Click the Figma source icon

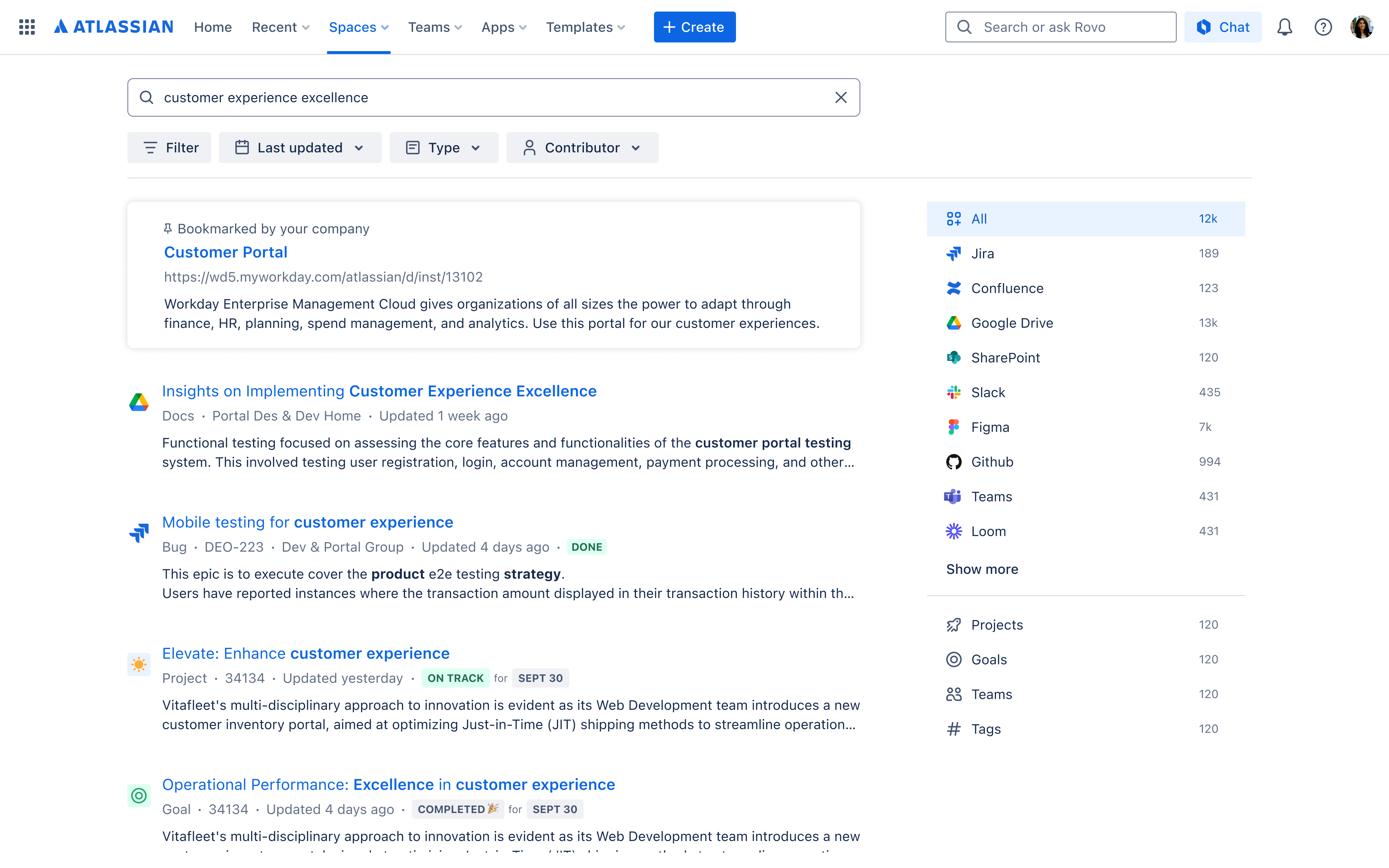point(953,427)
